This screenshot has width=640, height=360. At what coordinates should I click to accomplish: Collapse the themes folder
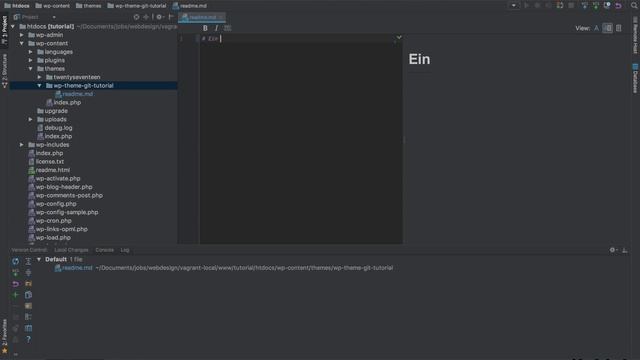click(31, 69)
